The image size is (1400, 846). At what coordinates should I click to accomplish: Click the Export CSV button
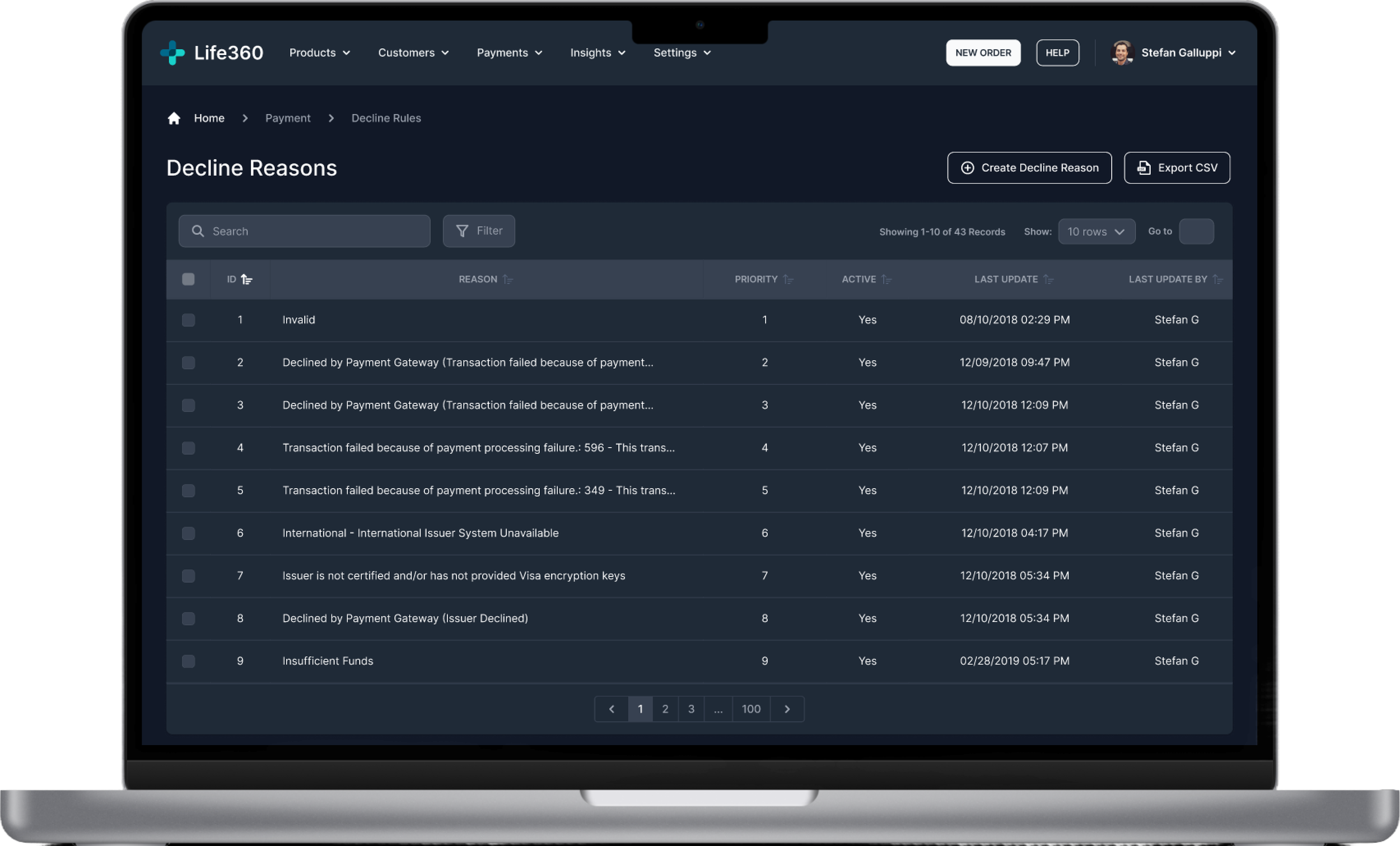[1177, 168]
